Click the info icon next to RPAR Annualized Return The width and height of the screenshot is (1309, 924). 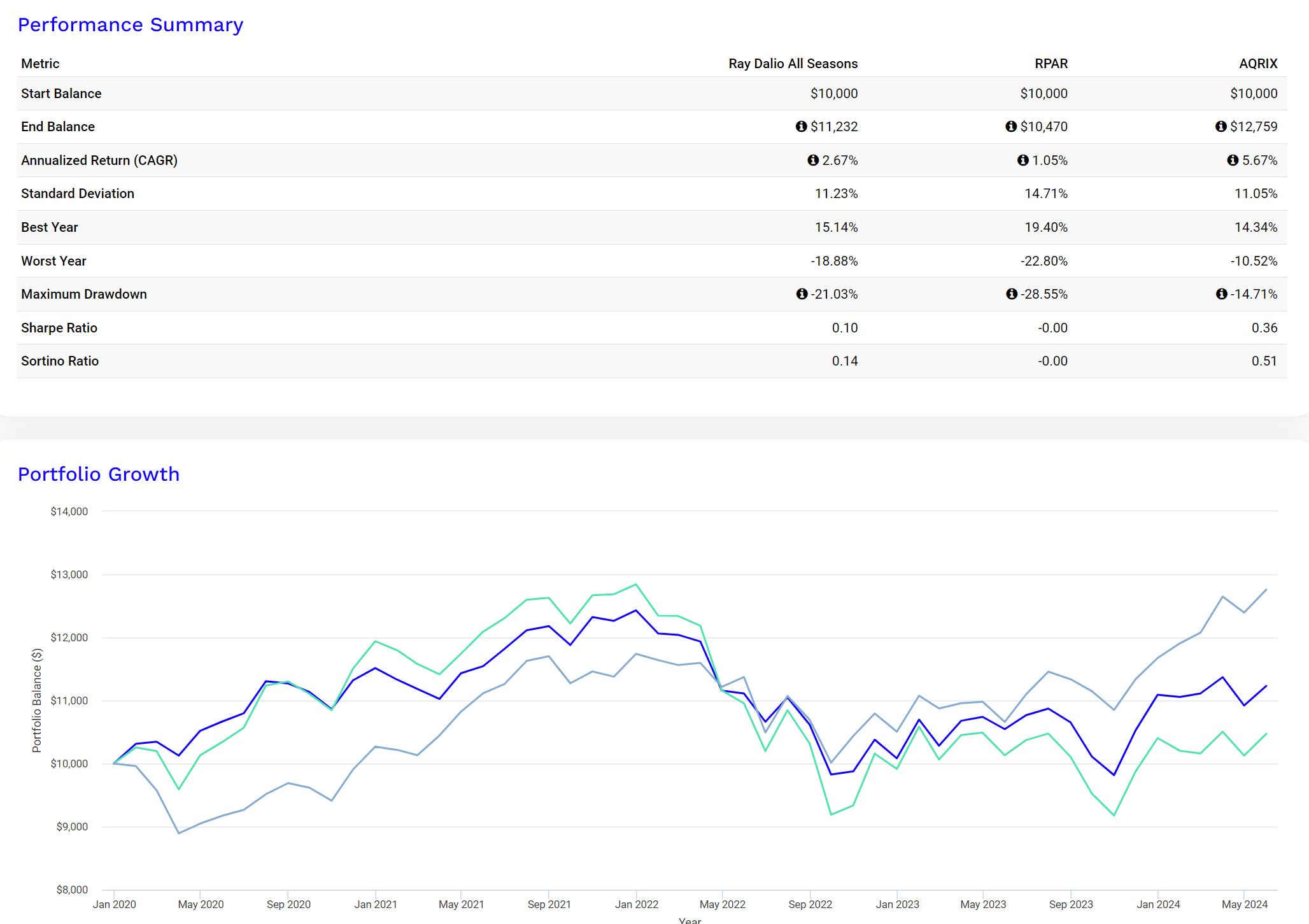(x=1023, y=160)
